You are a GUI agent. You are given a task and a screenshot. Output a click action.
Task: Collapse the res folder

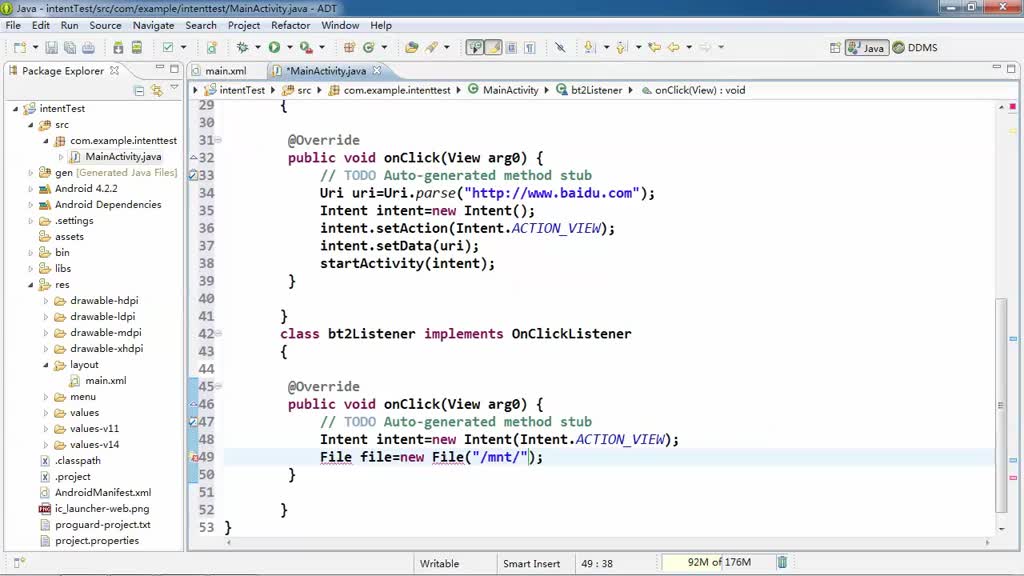[31, 285]
